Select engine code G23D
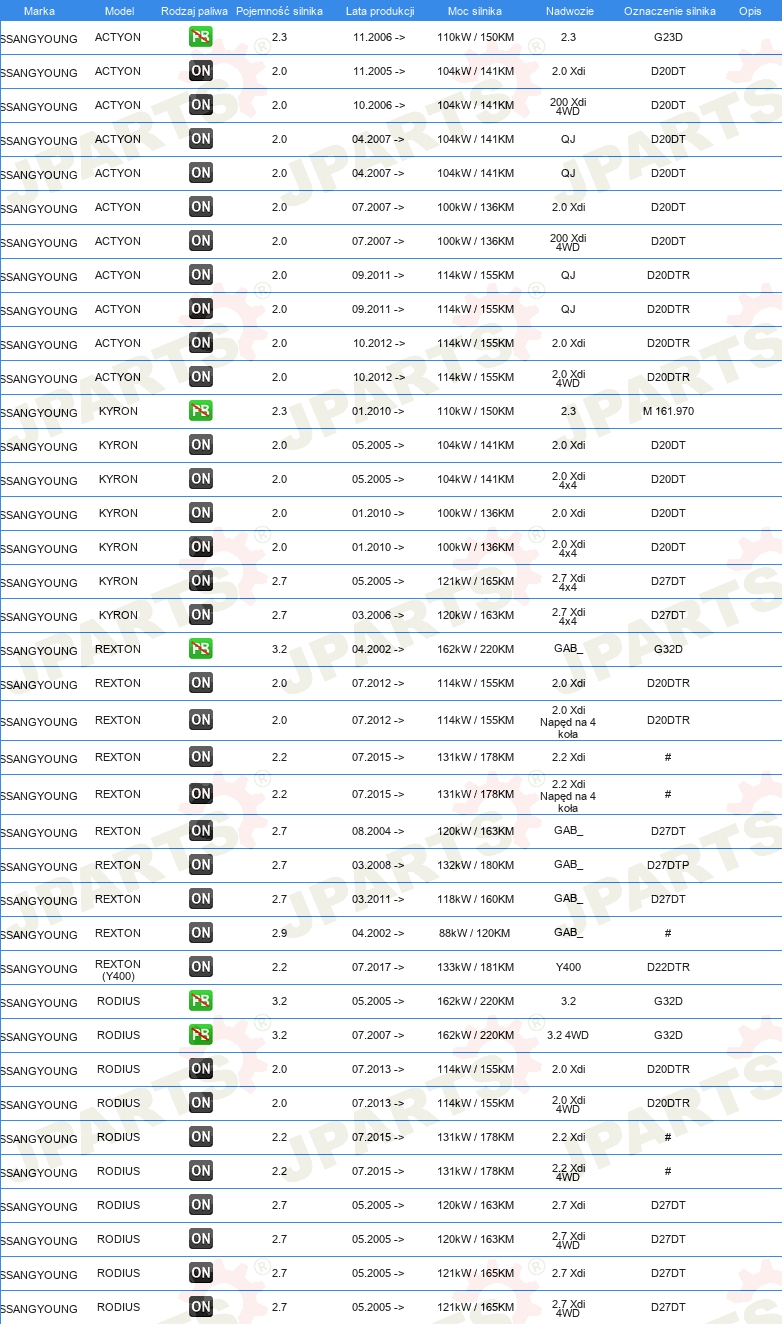The image size is (782, 1324). coord(668,37)
